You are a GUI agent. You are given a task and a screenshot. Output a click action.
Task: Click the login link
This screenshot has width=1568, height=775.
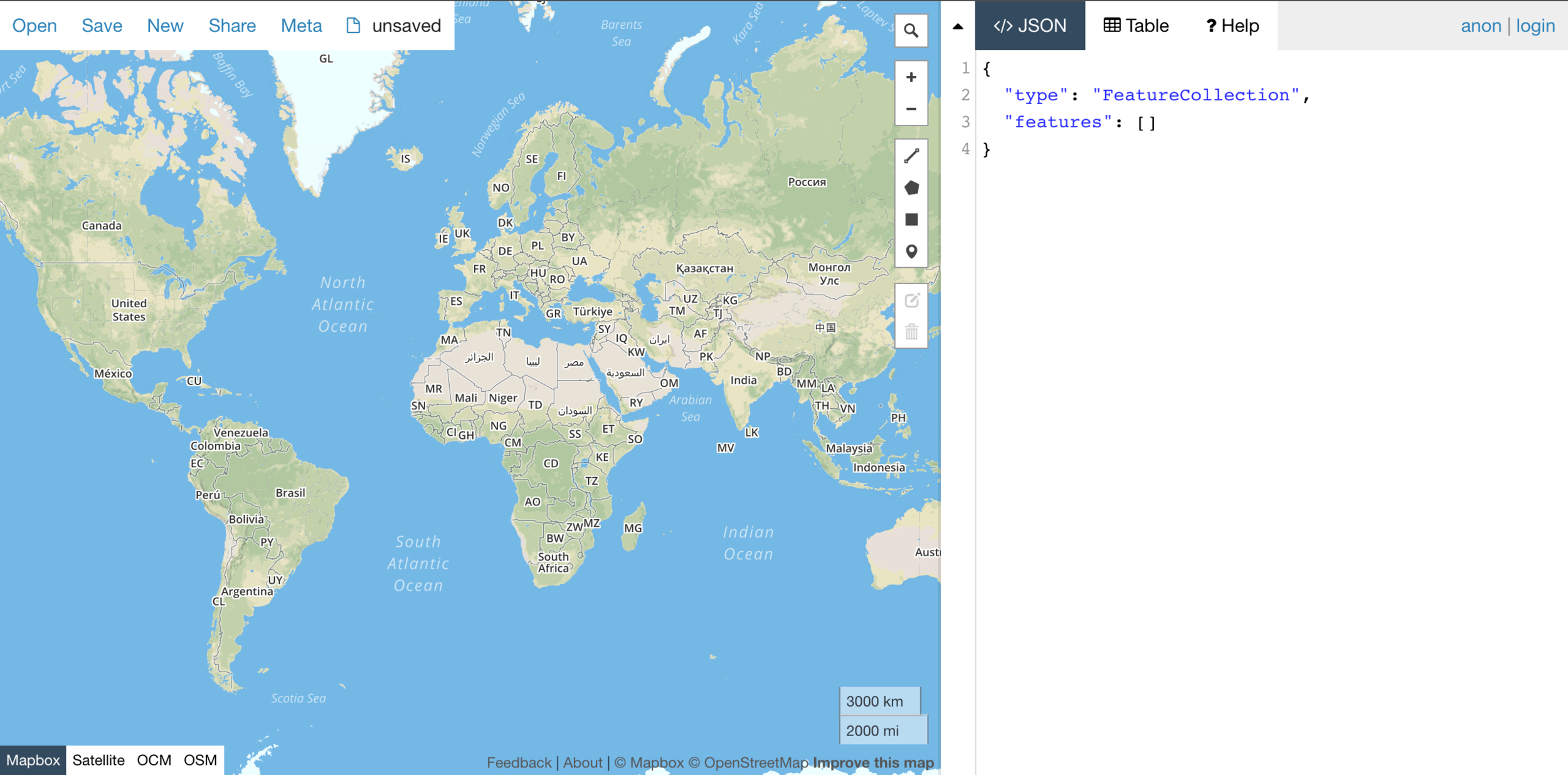1535,26
